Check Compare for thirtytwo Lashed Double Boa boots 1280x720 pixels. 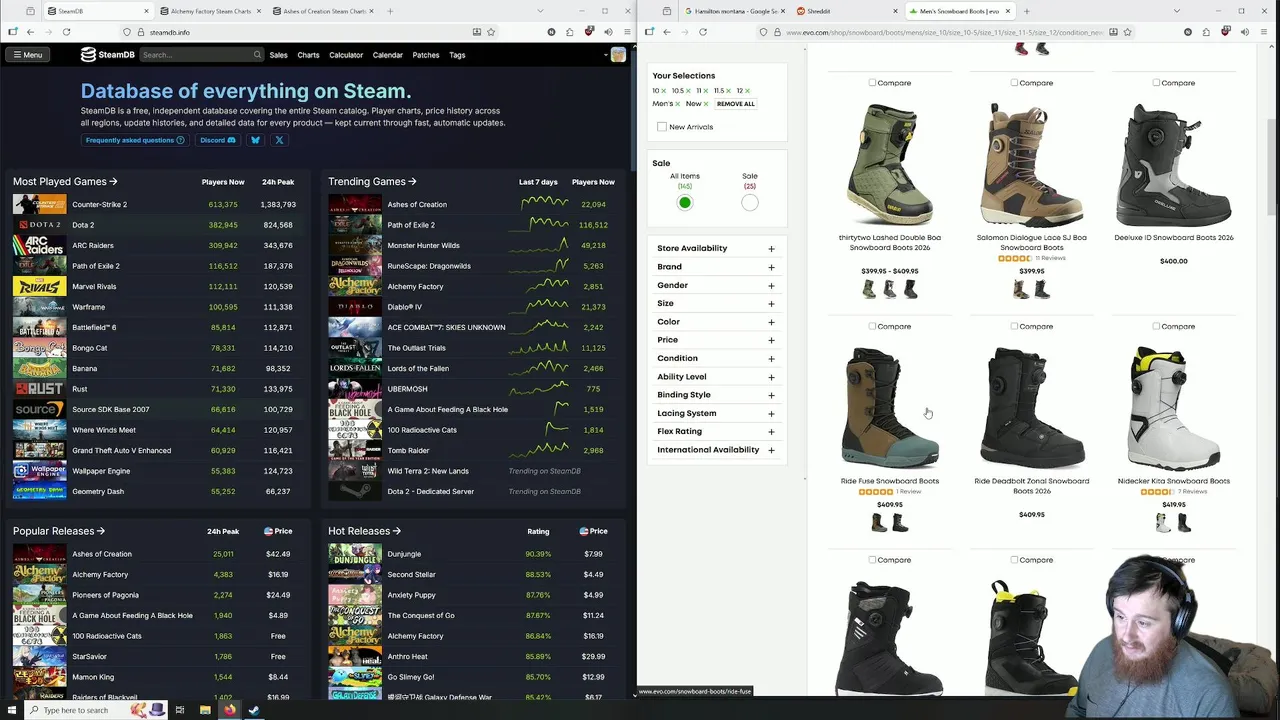872,83
